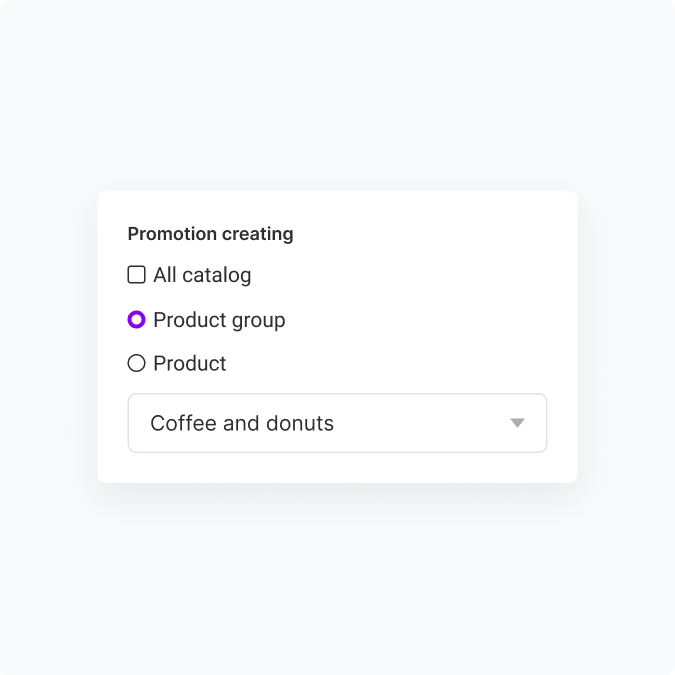
Task: Click the "Coffee and donuts" selected value
Action: click(x=242, y=423)
